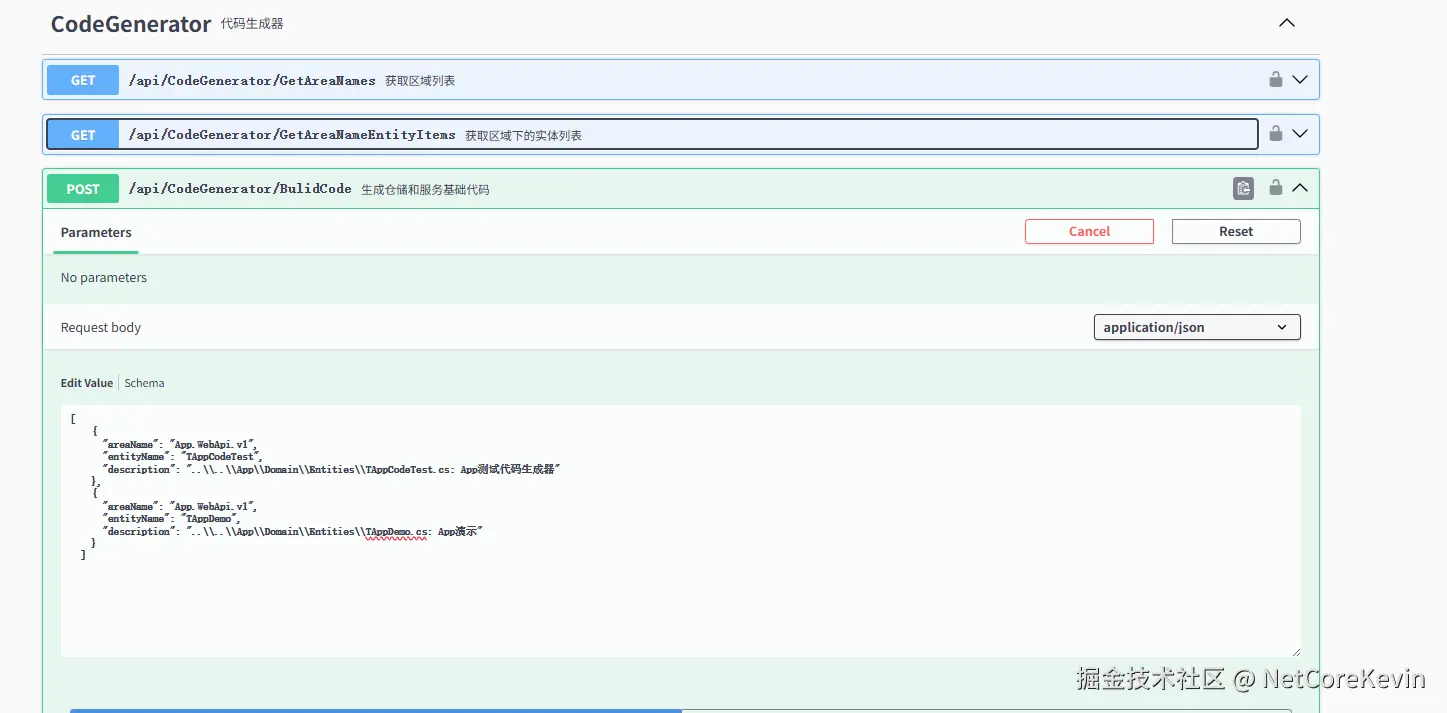Click the "Request body" label
Screen dimensions: 1447x713
[x=101, y=327]
